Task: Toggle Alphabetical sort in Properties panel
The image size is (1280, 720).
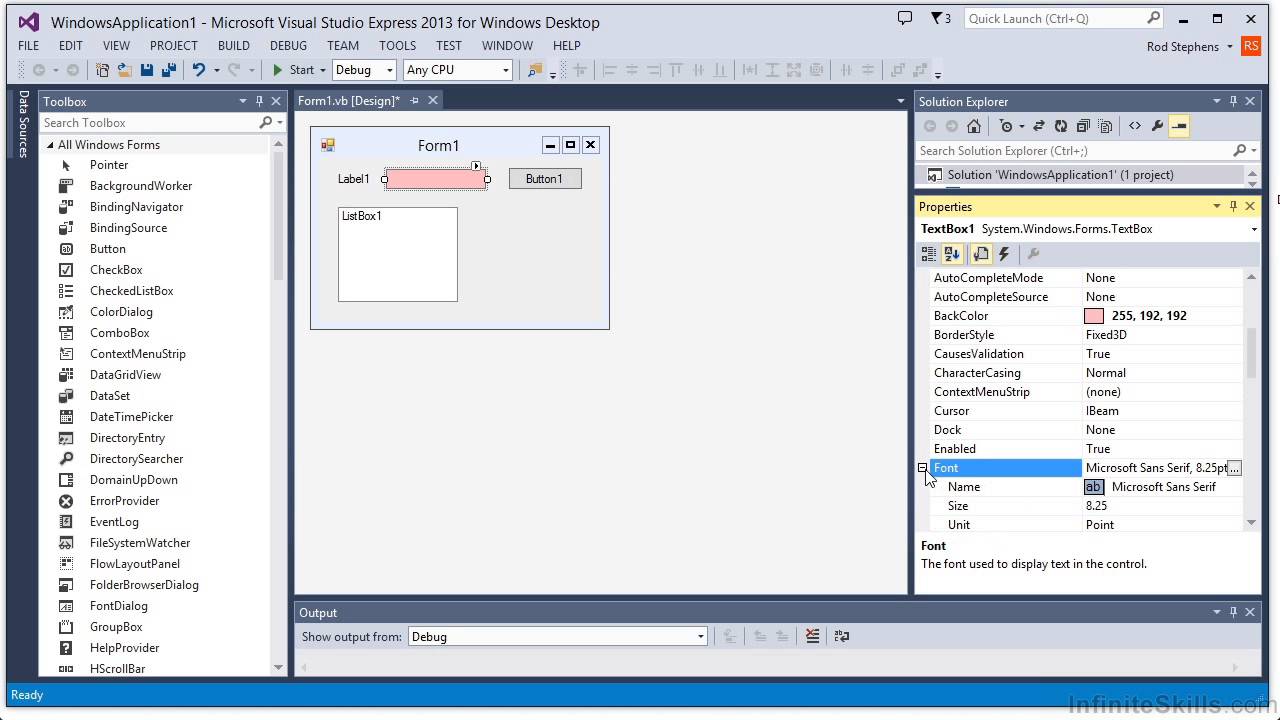Action: point(953,254)
